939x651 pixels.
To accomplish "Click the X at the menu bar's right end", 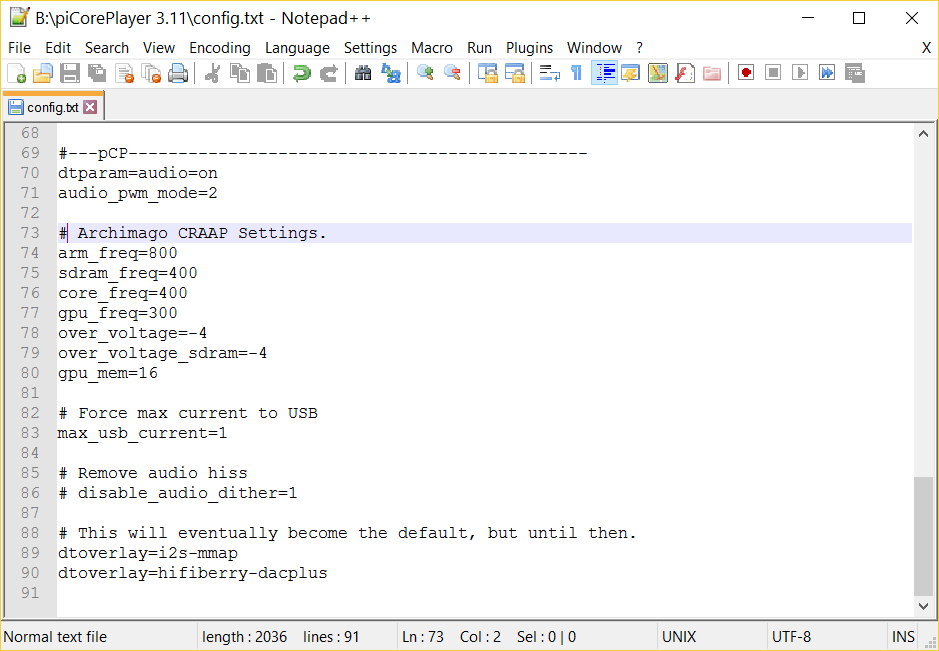I will coord(926,48).
